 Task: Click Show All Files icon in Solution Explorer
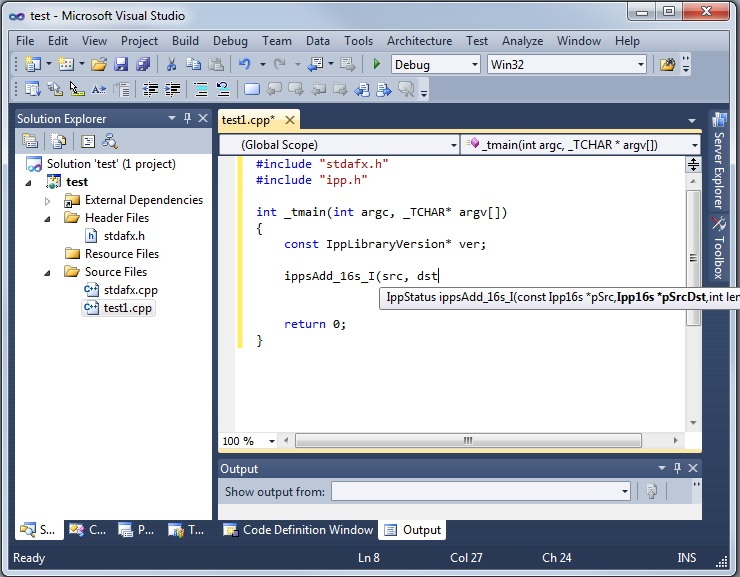pyautogui.click(x=59, y=141)
